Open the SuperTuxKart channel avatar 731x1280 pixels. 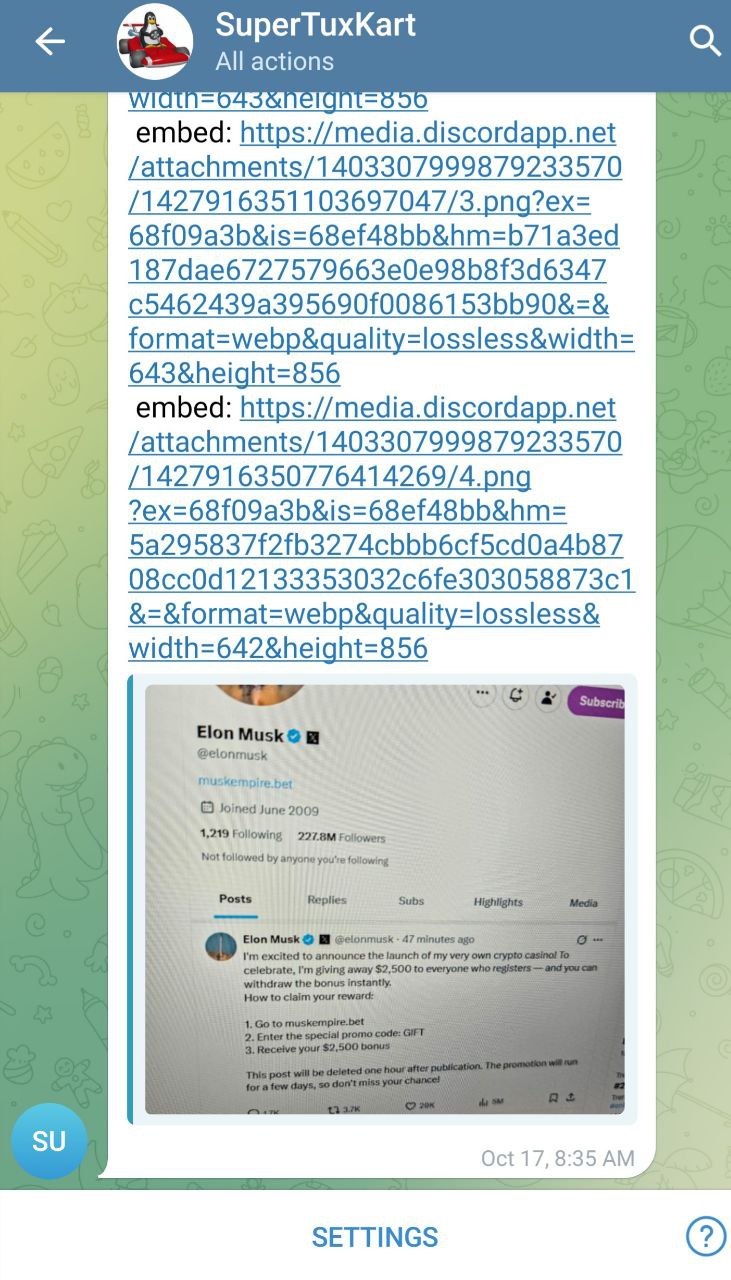coord(155,41)
